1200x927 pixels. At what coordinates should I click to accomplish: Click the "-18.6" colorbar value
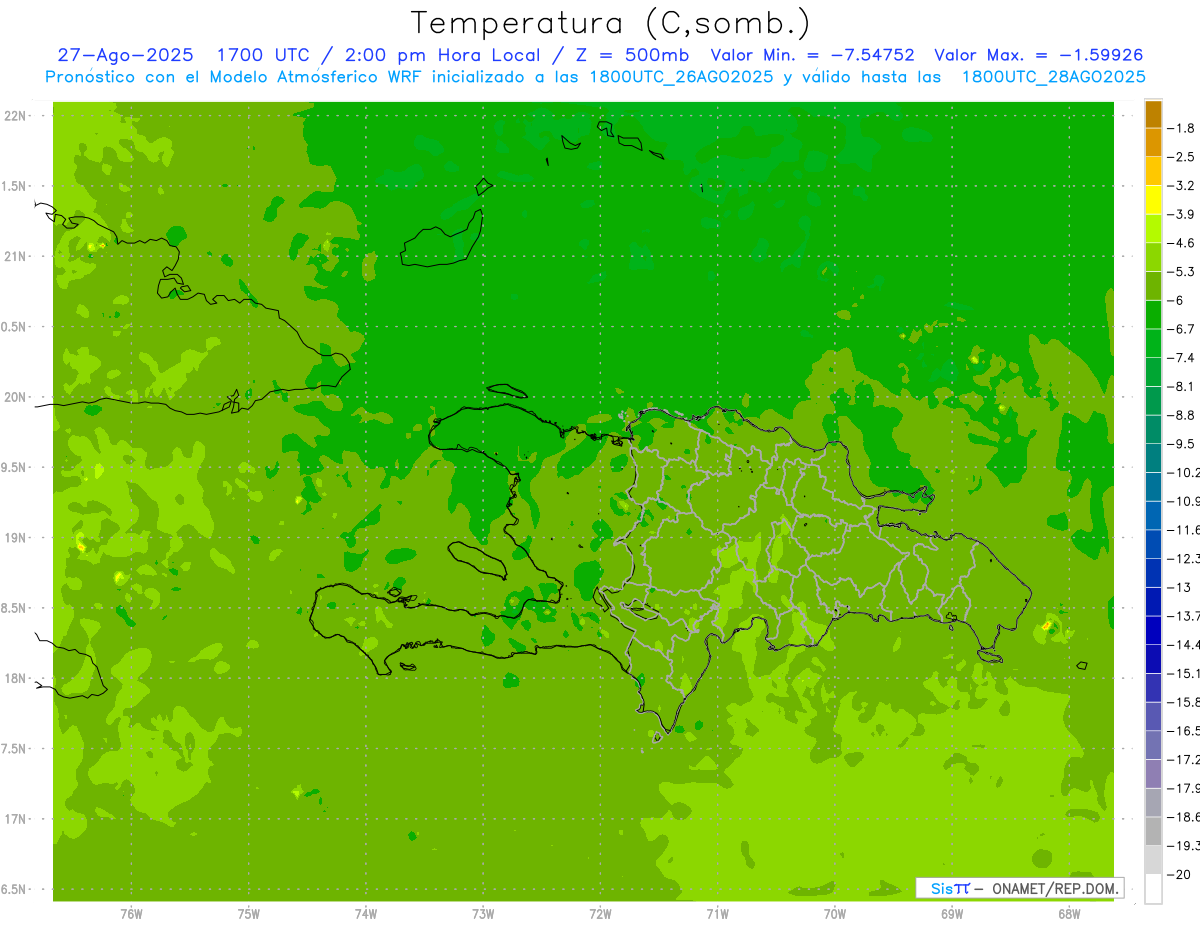click(x=1183, y=817)
